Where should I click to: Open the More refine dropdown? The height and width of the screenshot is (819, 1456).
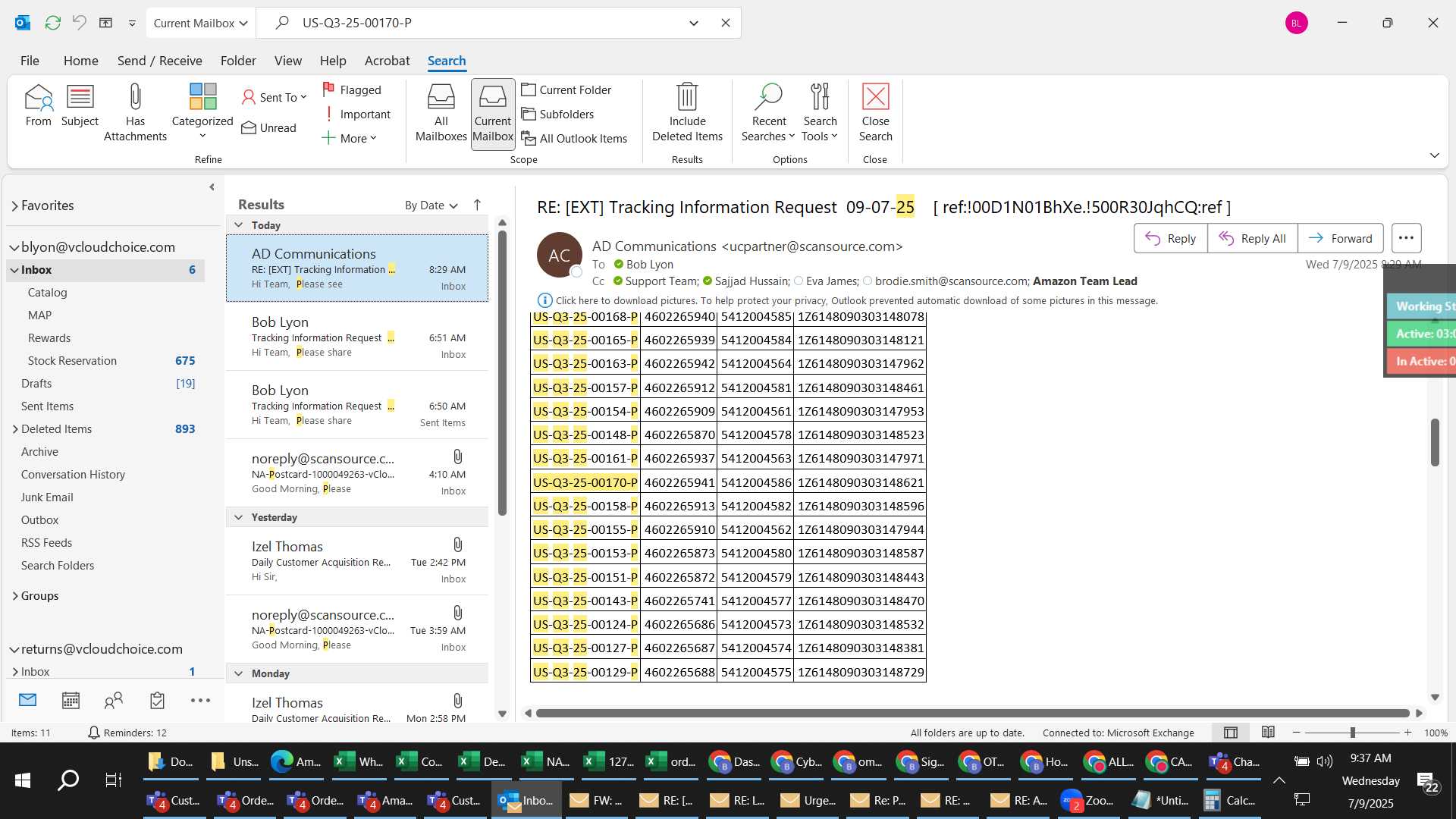(x=349, y=138)
